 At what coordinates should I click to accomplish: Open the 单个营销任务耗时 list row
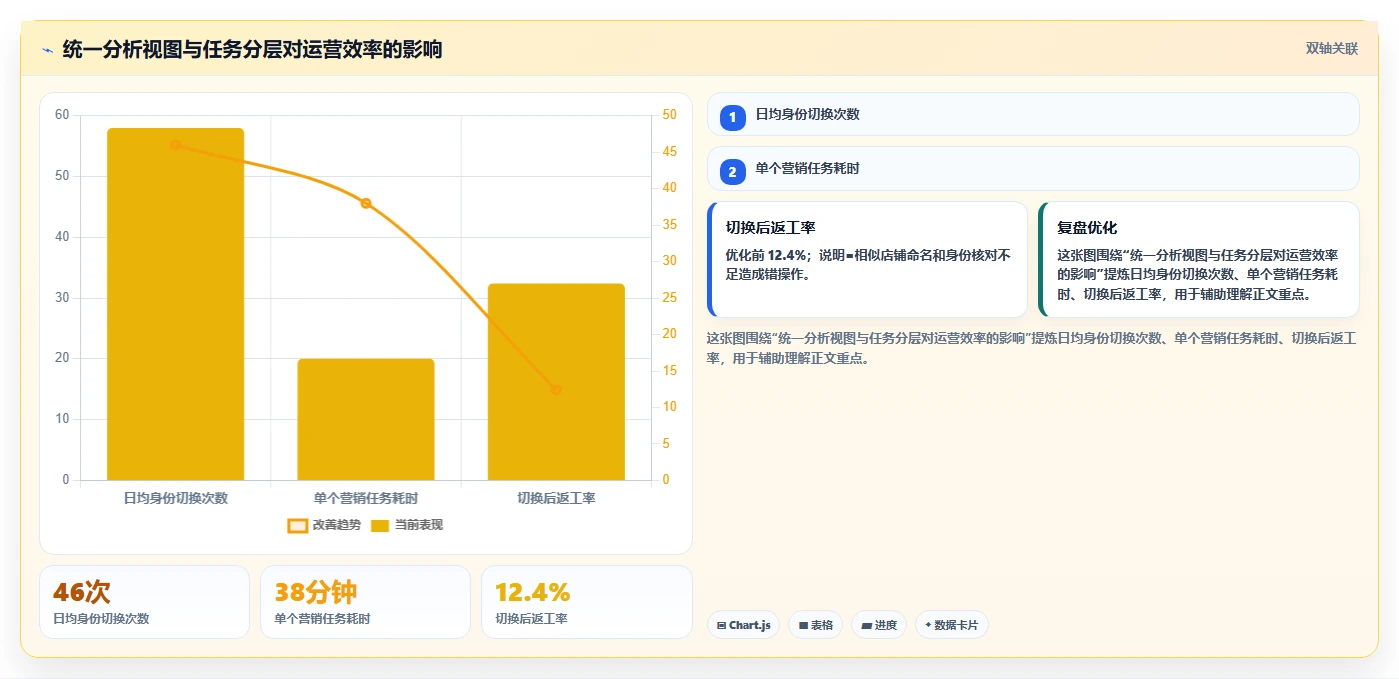click(1033, 169)
